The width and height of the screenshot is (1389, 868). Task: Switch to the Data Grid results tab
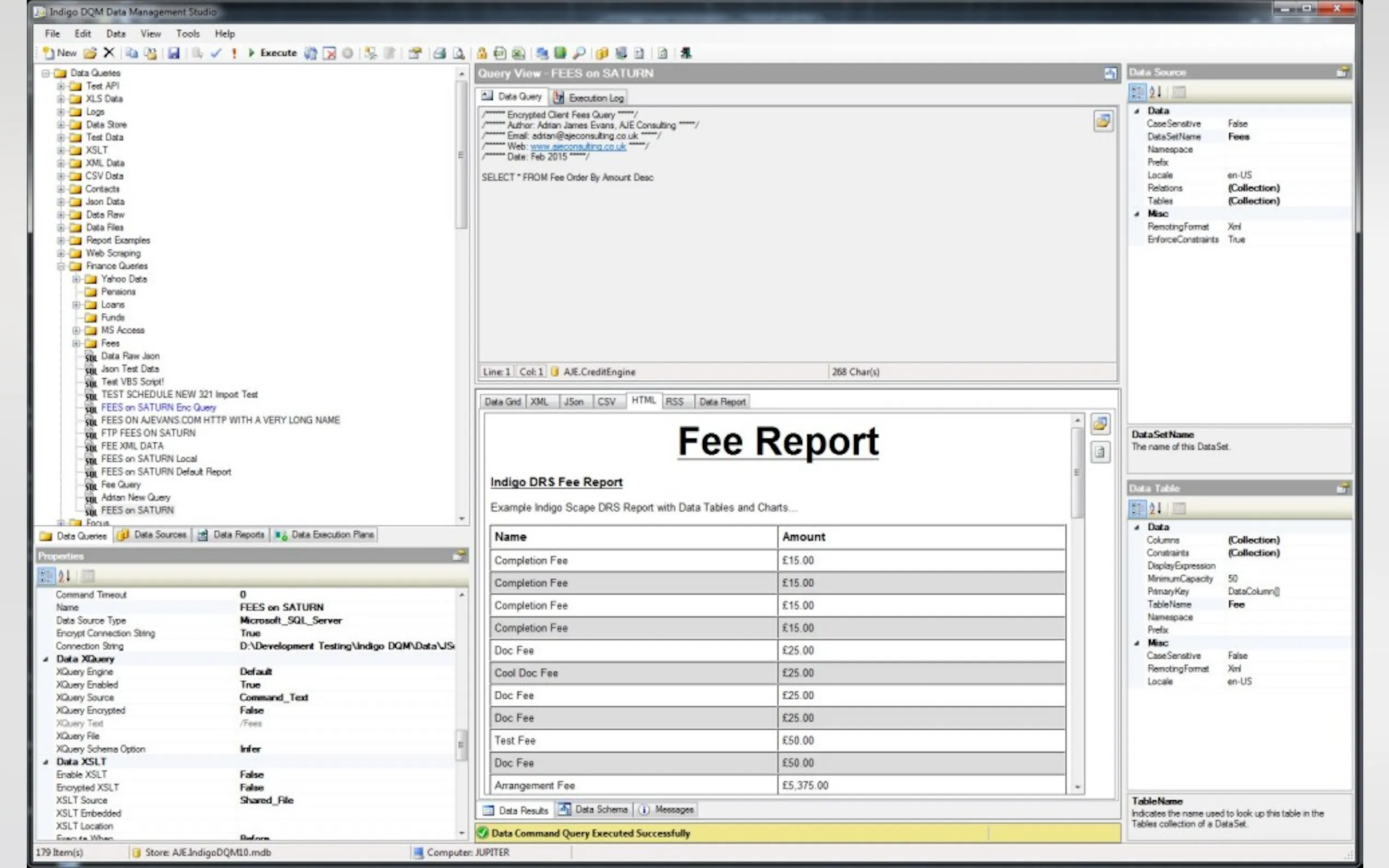[502, 402]
